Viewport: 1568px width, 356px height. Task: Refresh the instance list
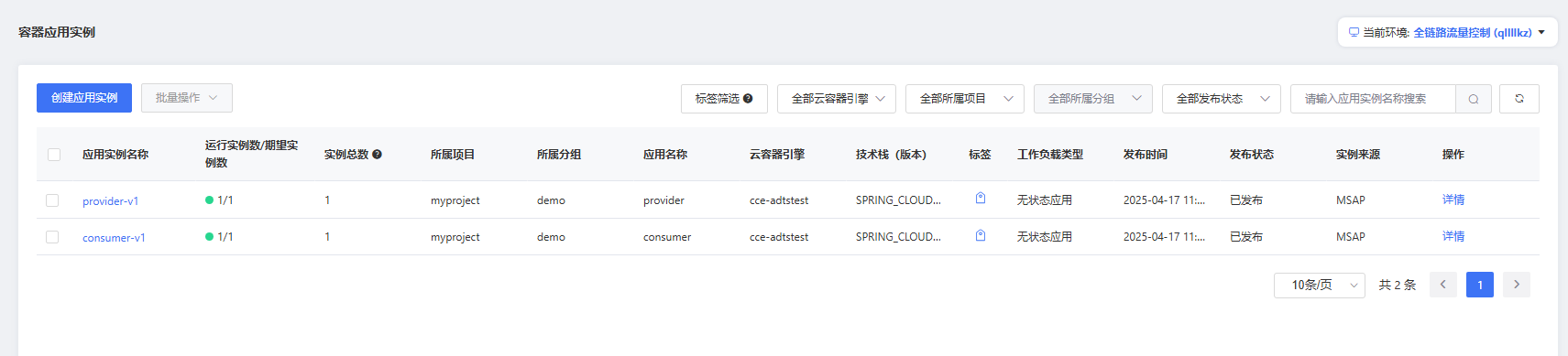(x=1519, y=99)
